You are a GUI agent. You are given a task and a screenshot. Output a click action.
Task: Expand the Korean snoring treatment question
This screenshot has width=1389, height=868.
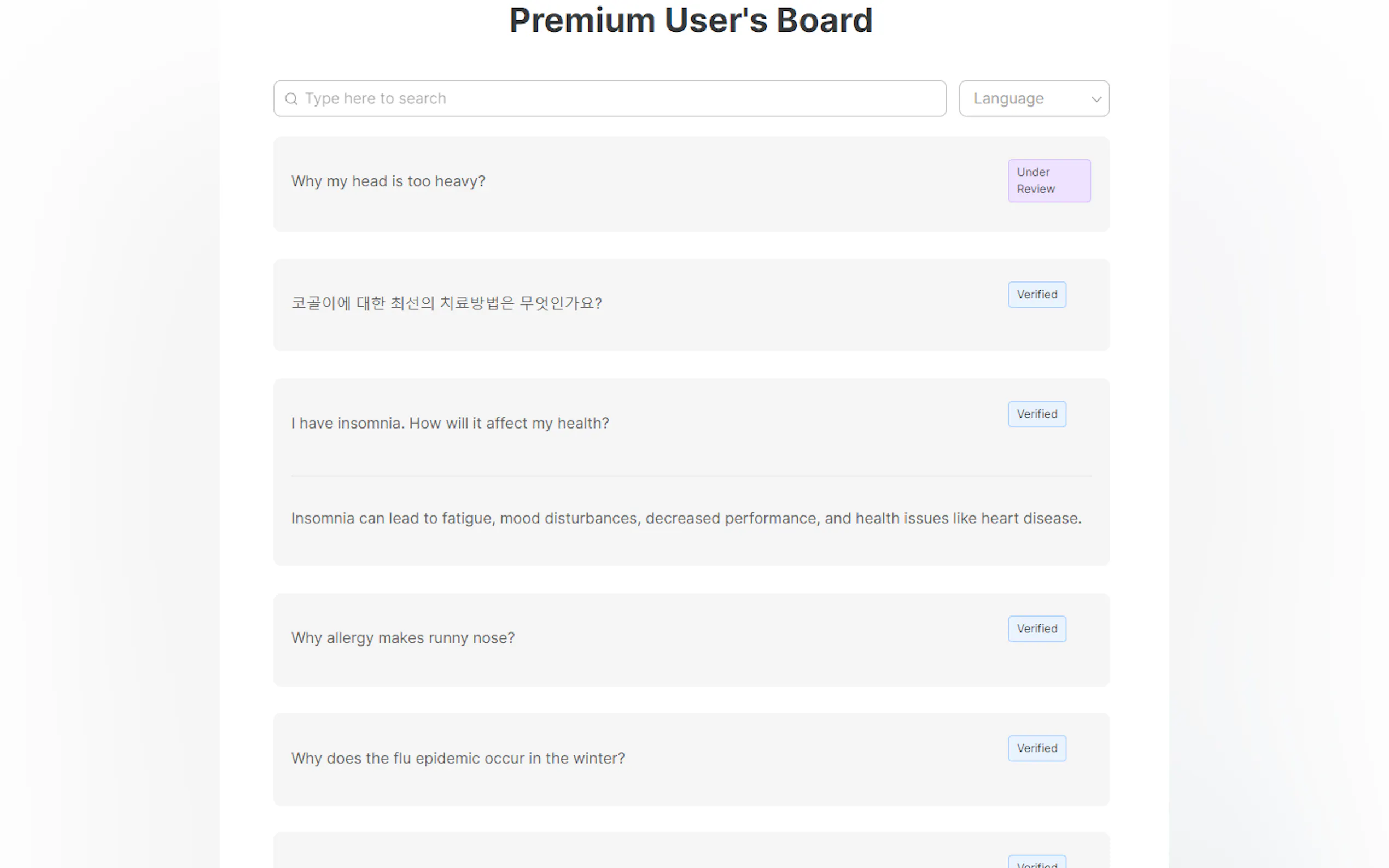[x=446, y=303]
